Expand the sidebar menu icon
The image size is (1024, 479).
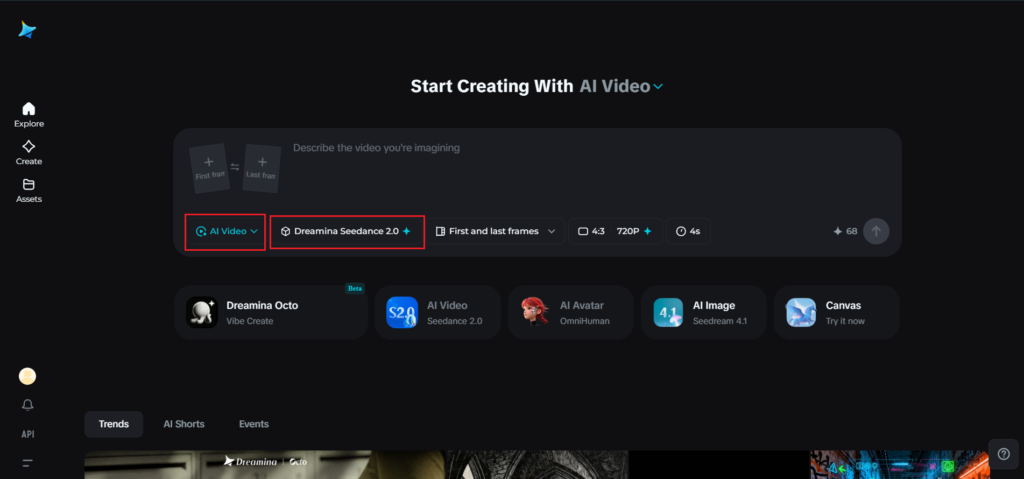pos(27,463)
